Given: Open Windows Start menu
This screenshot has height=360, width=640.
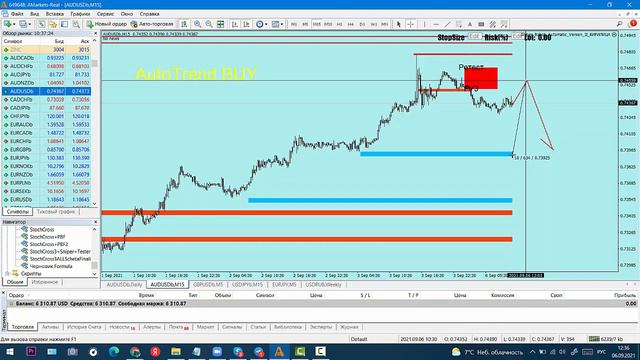Looking at the screenshot, I should [x=10, y=351].
